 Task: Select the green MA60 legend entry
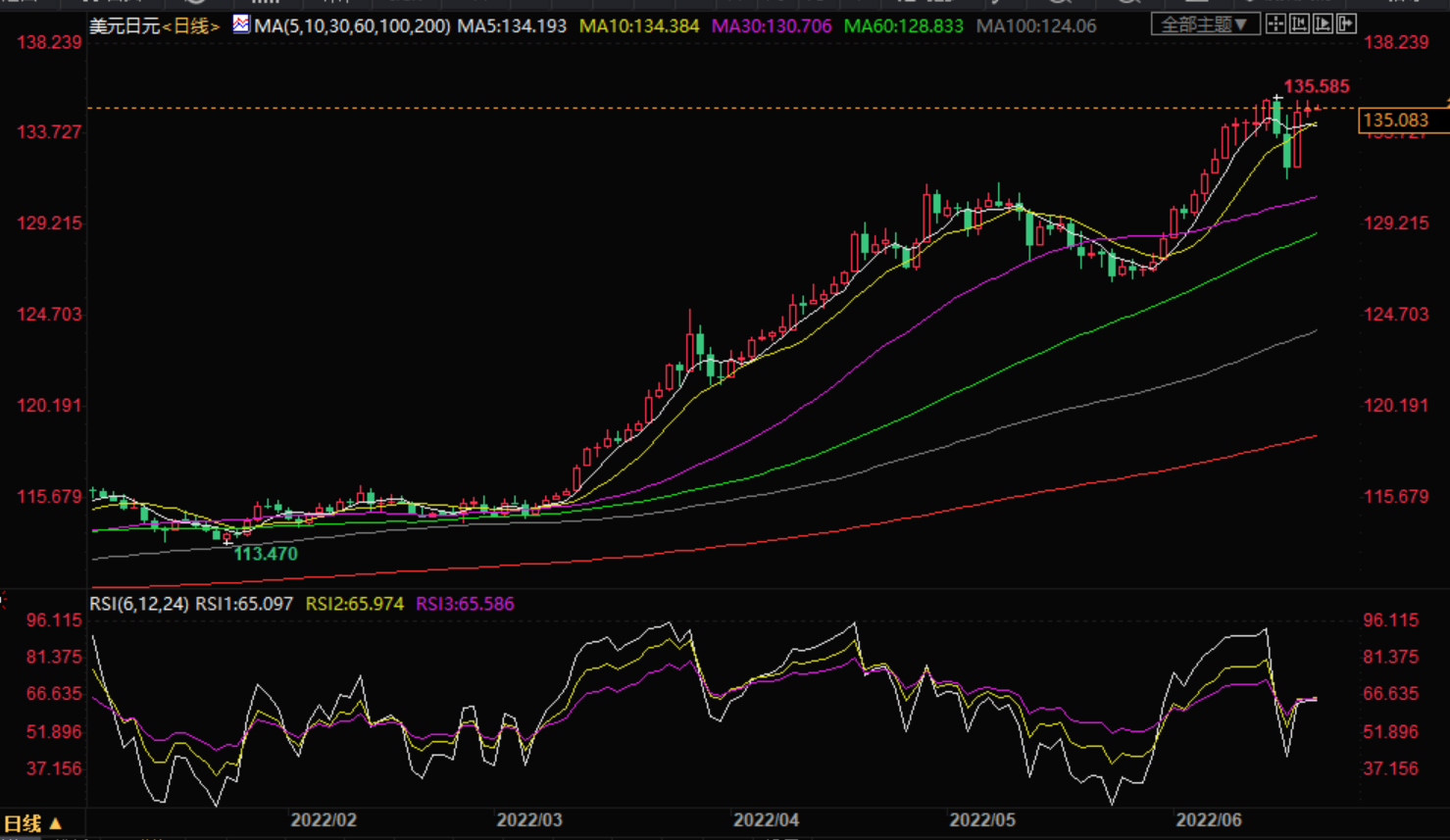903,26
